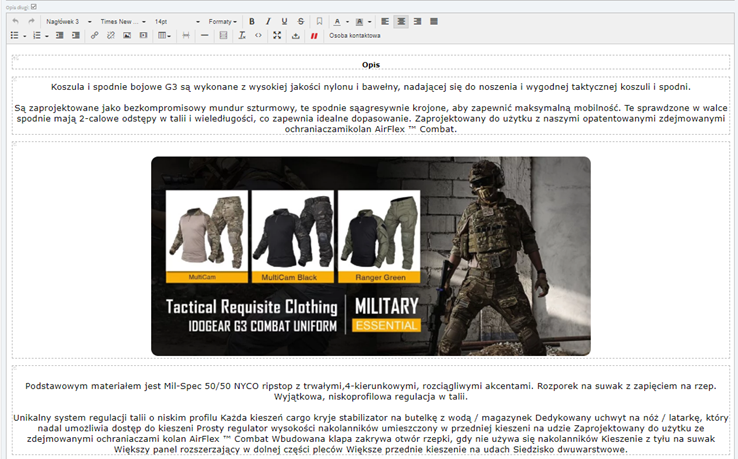Remove the hyperlink with unlink icon

[x=111, y=35]
